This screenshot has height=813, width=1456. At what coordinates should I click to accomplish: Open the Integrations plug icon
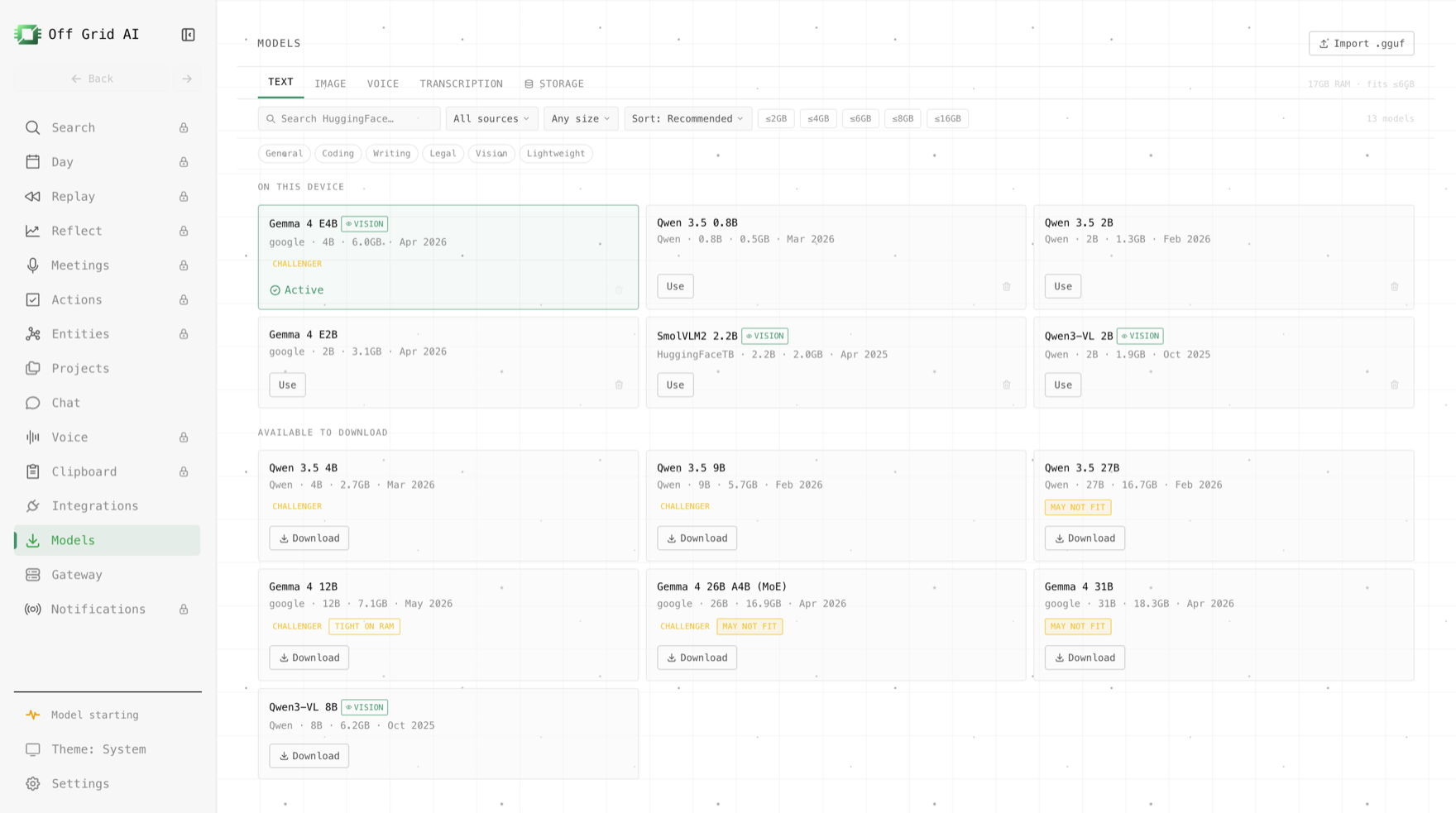33,506
